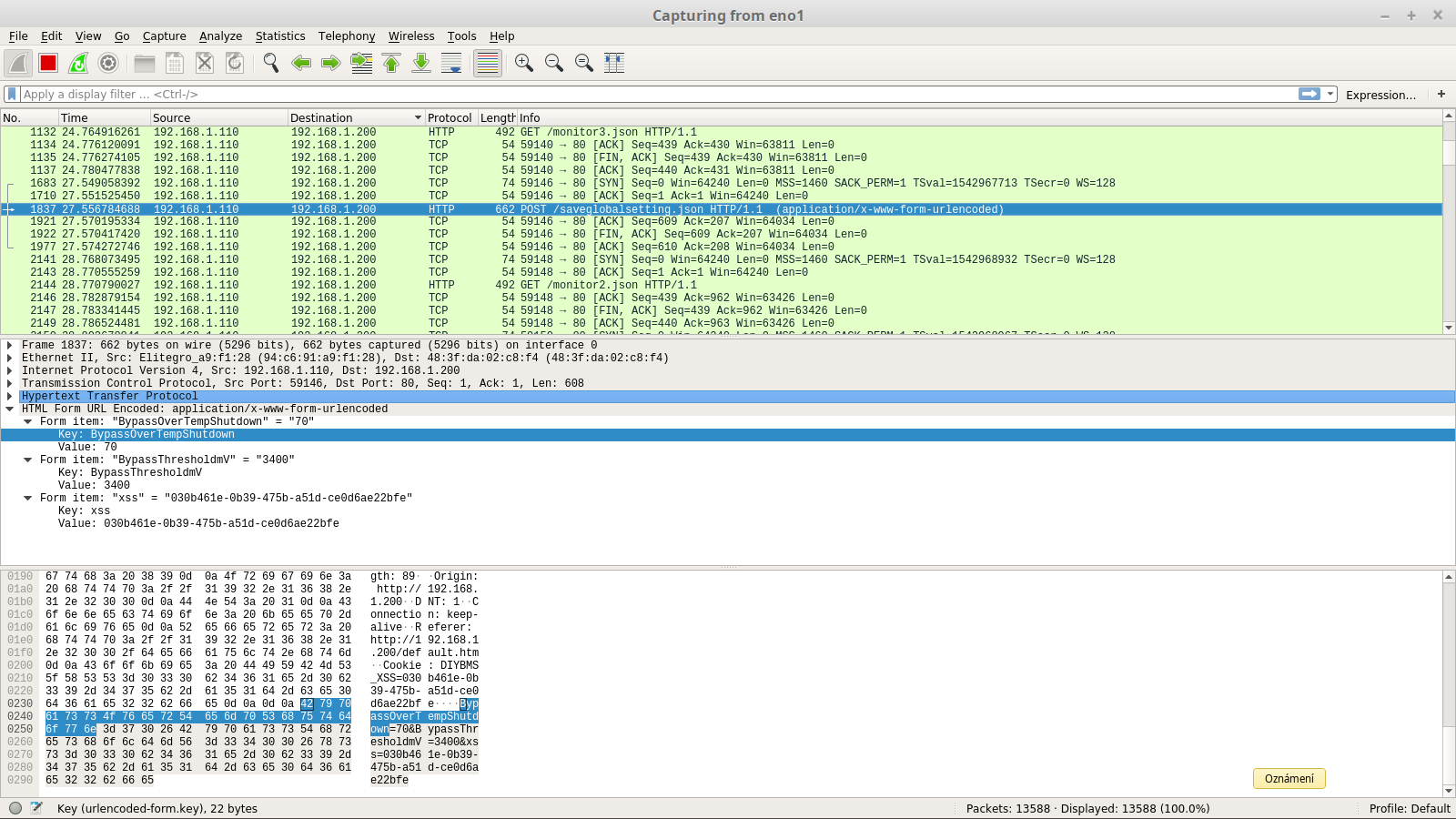Toggle auto-scroll during live capture
This screenshot has height=819, width=1456.
coord(451,63)
